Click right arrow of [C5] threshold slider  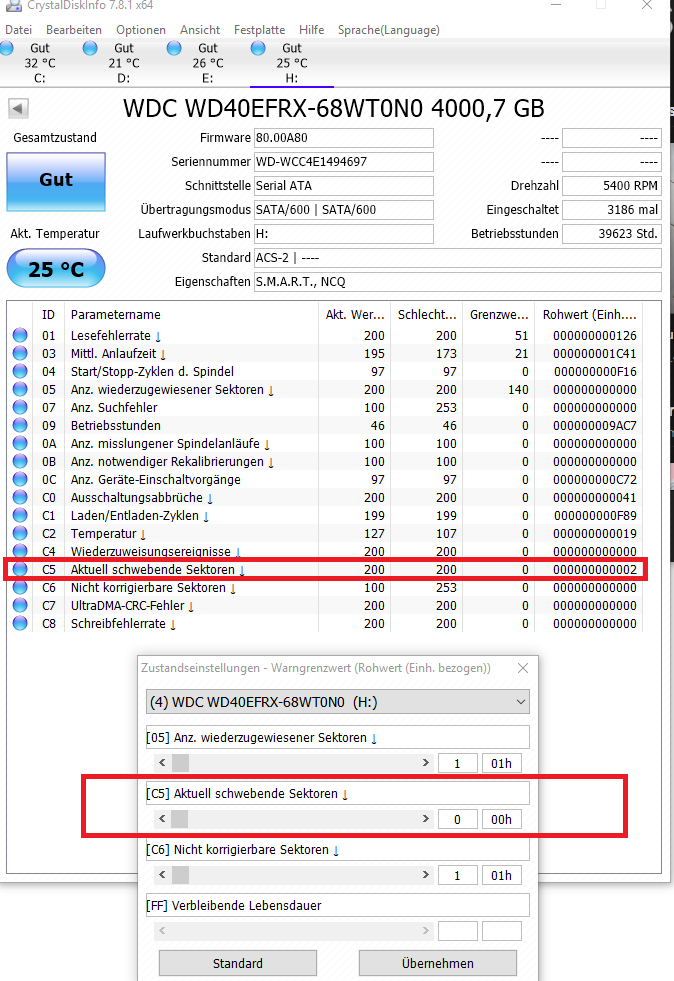pos(426,818)
